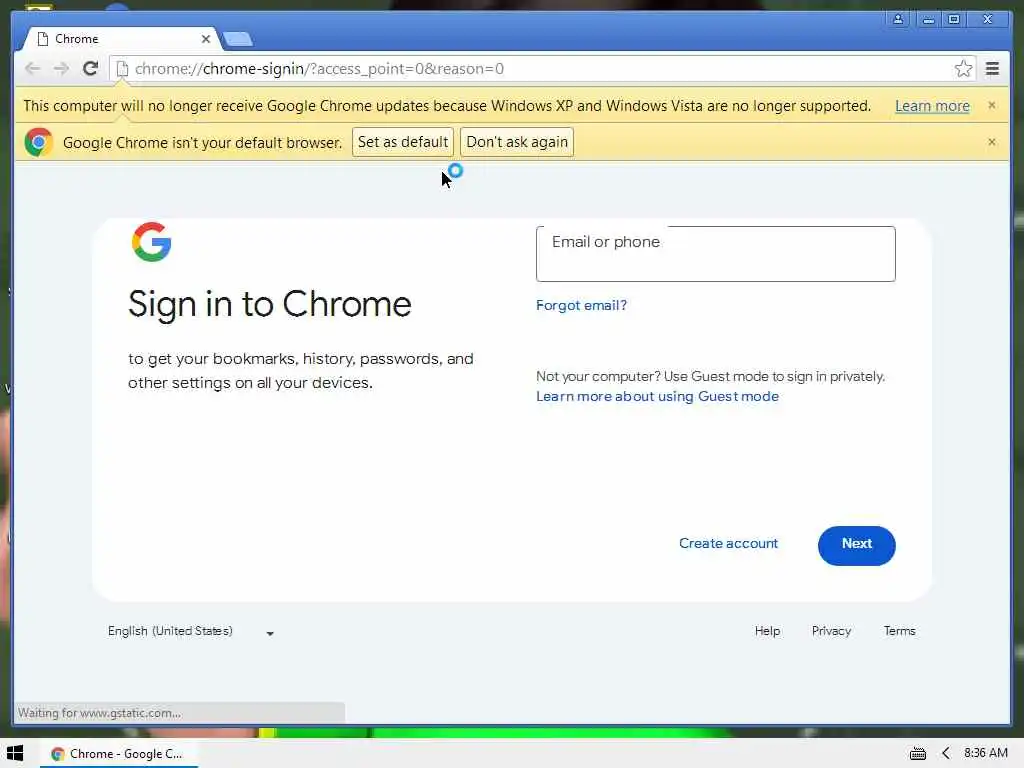The image size is (1024, 768).
Task: Dismiss the Windows XP update warning
Action: [x=991, y=105]
